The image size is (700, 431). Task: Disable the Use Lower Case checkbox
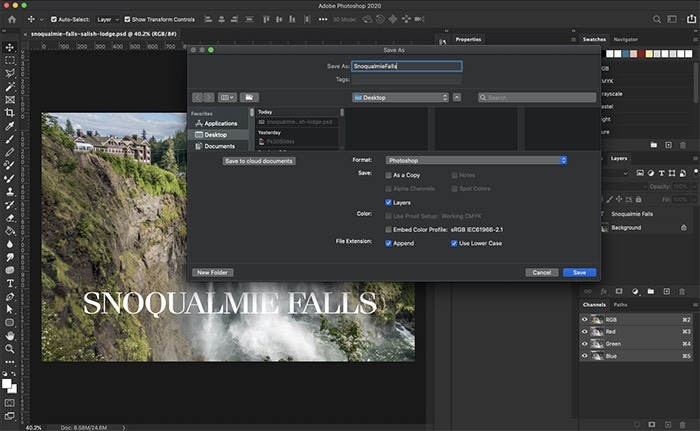(x=454, y=243)
